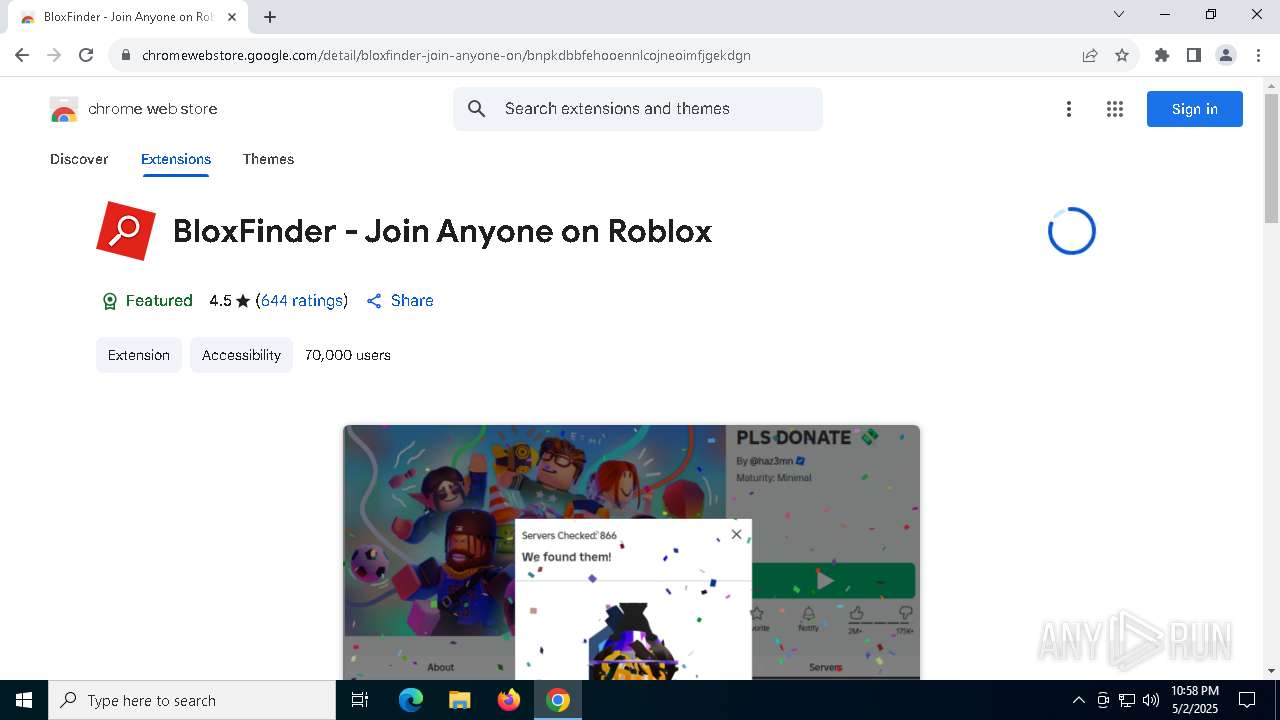Open the volume control in tray
This screenshot has height=720, width=1280.
click(x=1151, y=700)
